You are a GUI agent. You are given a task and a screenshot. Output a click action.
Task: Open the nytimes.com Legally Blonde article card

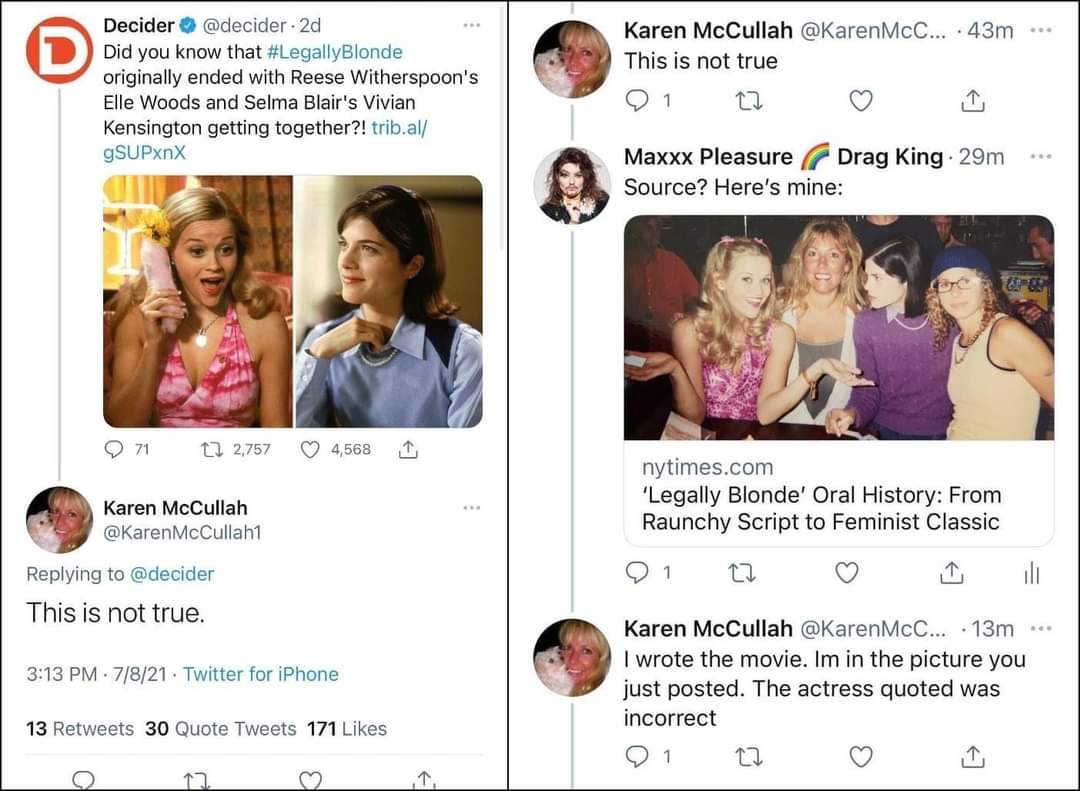(x=838, y=495)
